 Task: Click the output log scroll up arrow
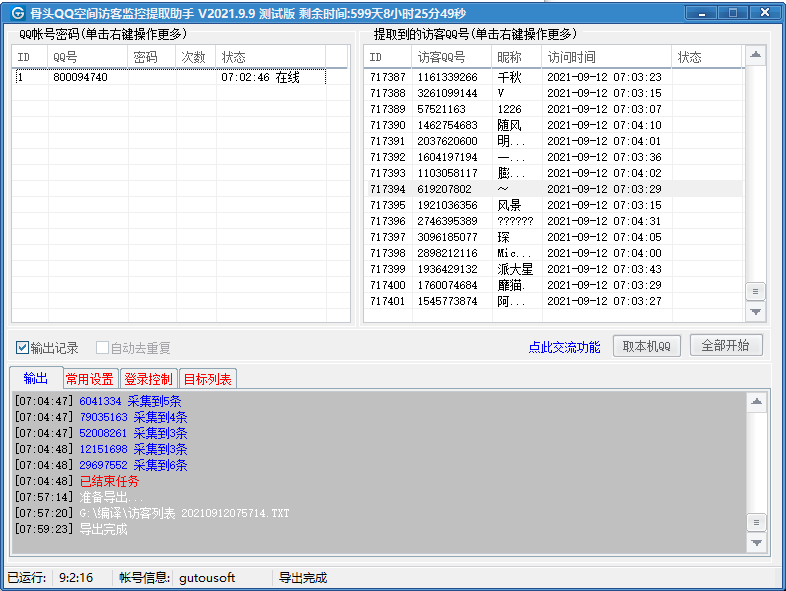757,402
